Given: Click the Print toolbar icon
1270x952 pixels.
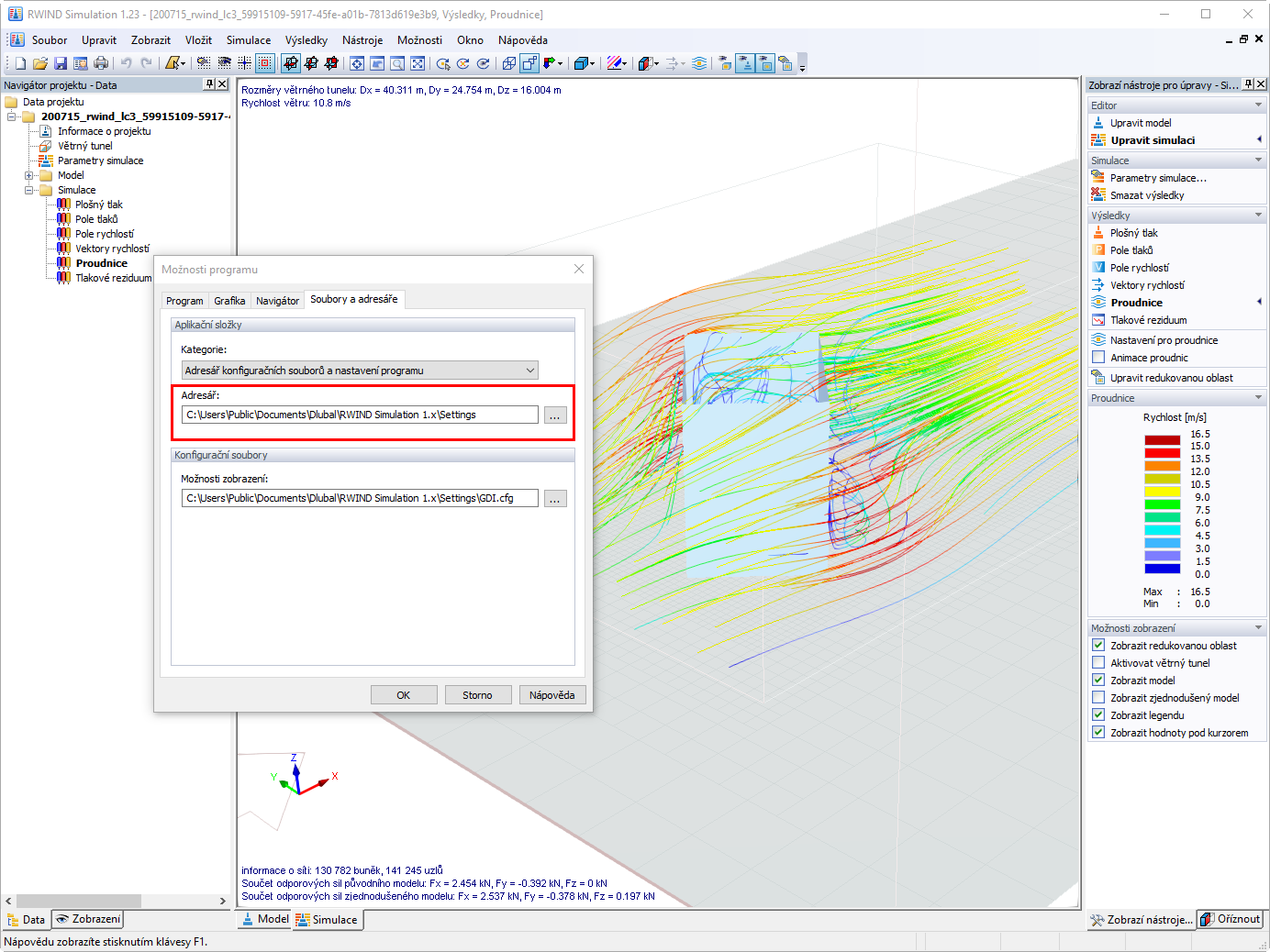Looking at the screenshot, I should (101, 63).
